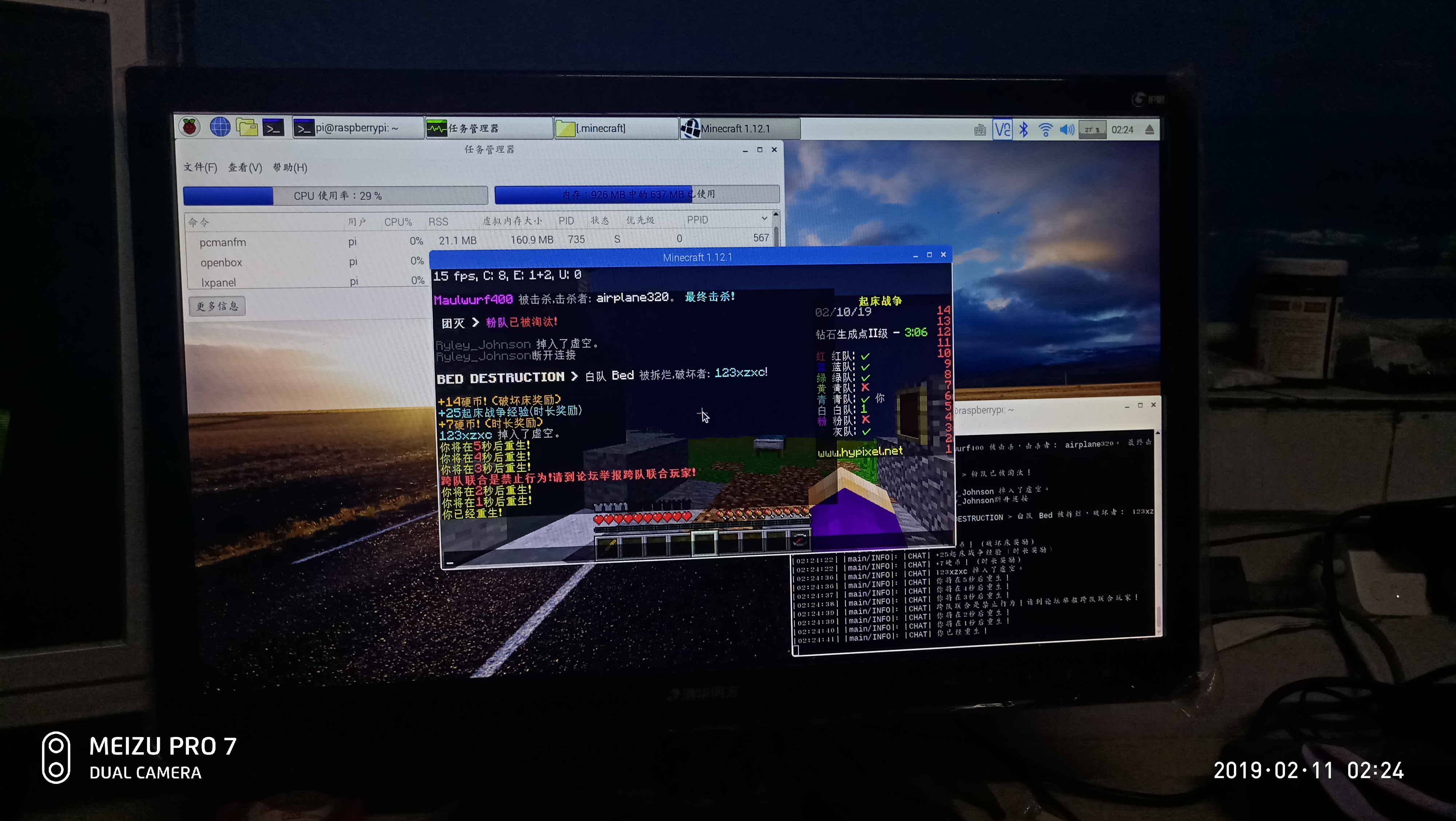
Task: Click the CPU usage monitor graph in tray
Action: click(x=1092, y=130)
